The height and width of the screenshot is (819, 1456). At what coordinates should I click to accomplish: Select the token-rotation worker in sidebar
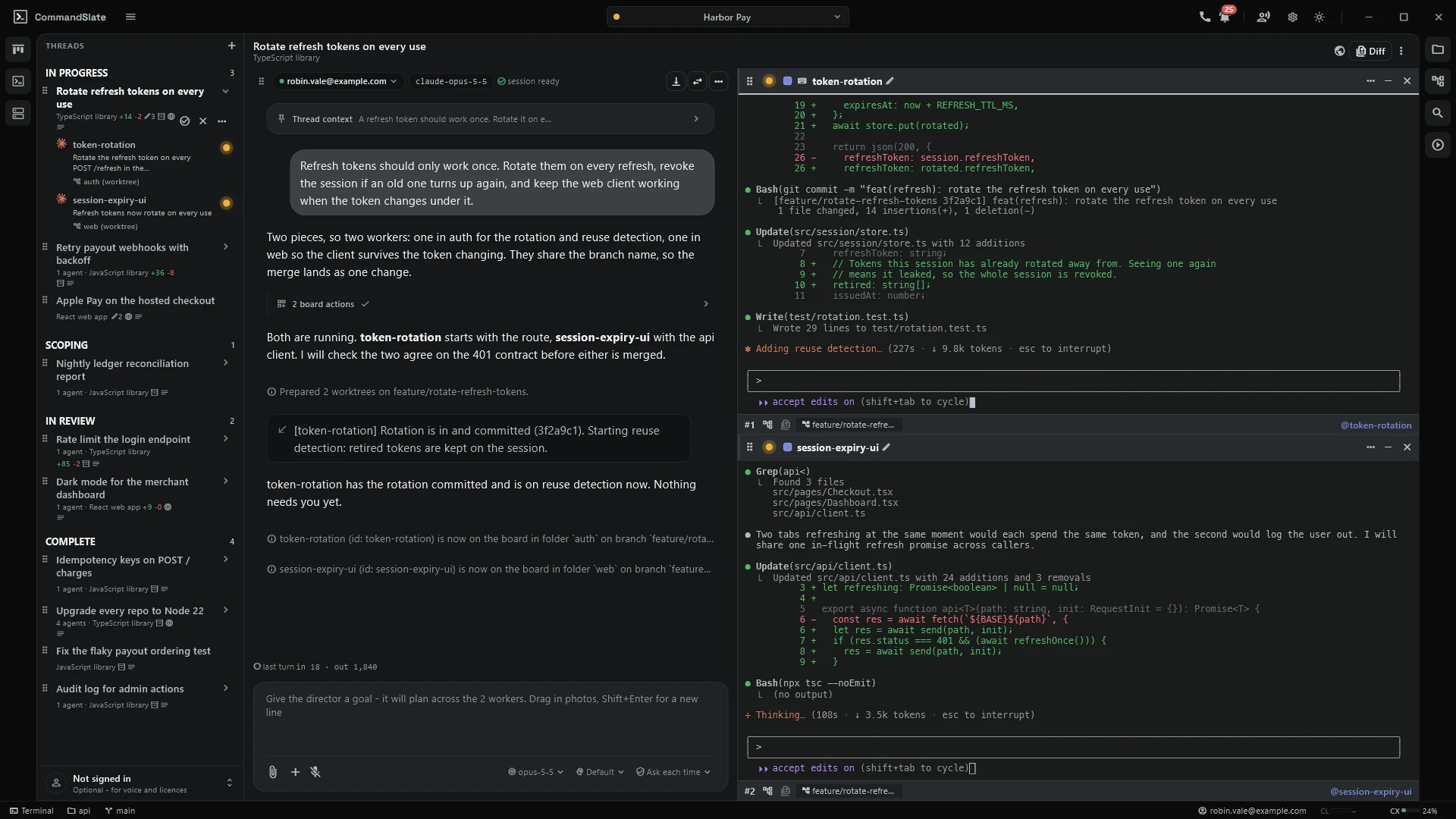tap(144, 162)
